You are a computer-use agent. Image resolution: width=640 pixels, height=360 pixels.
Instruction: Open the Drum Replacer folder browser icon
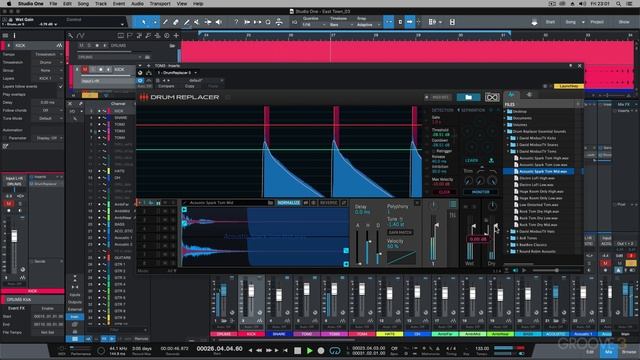[x=468, y=97]
